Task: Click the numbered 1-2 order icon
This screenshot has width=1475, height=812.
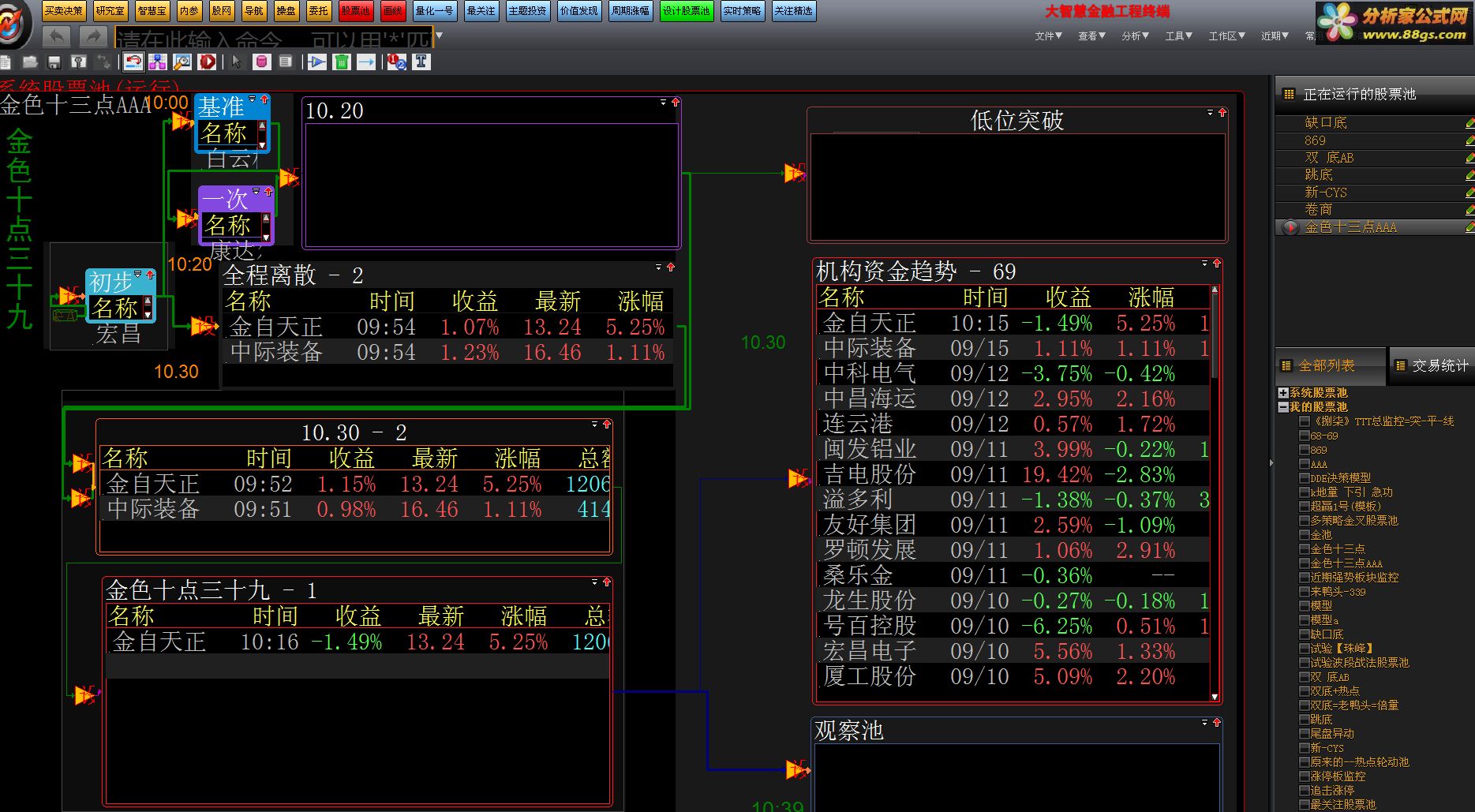Action: (397, 62)
